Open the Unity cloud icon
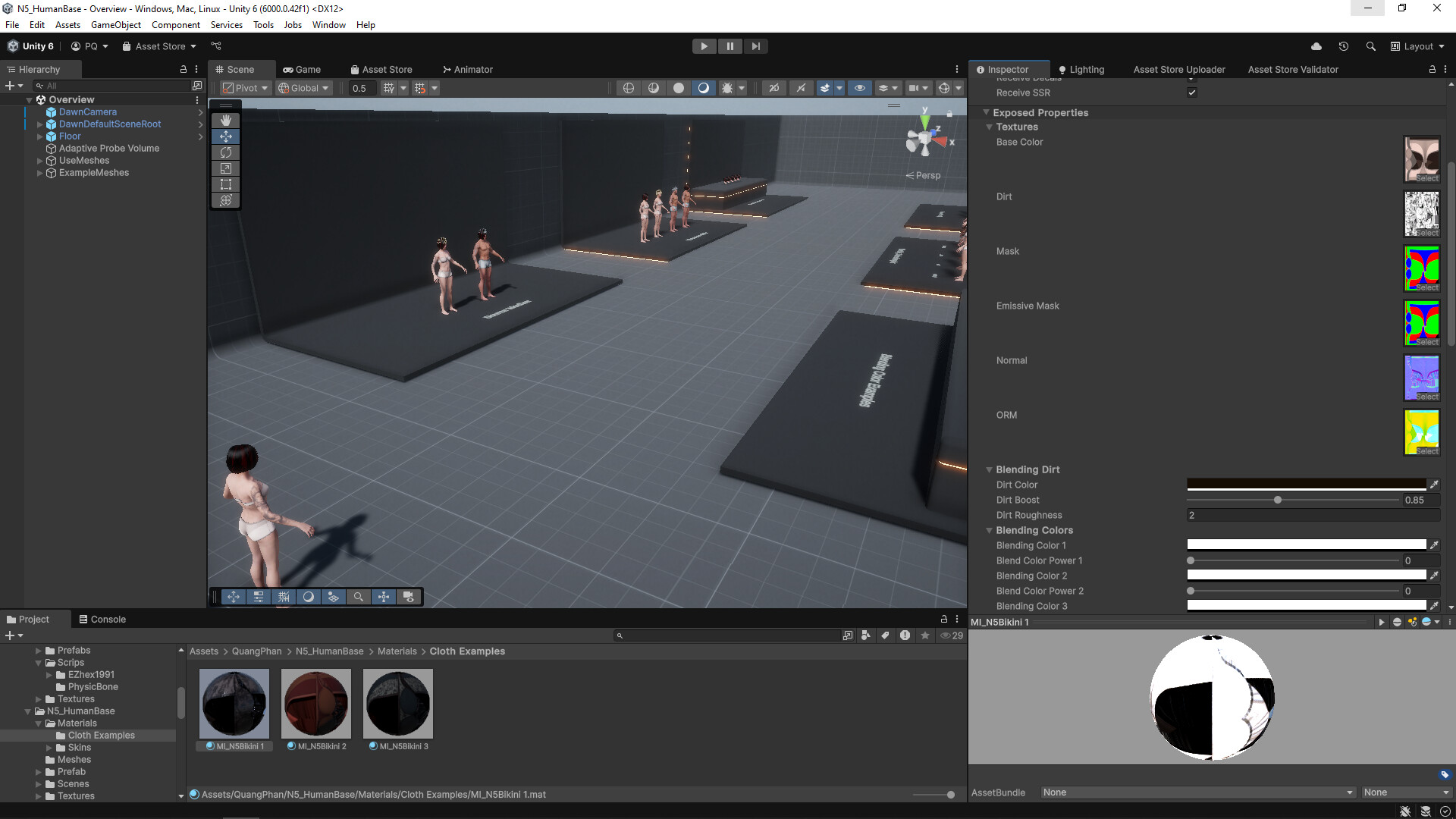Image resolution: width=1456 pixels, height=819 pixels. (x=1316, y=46)
